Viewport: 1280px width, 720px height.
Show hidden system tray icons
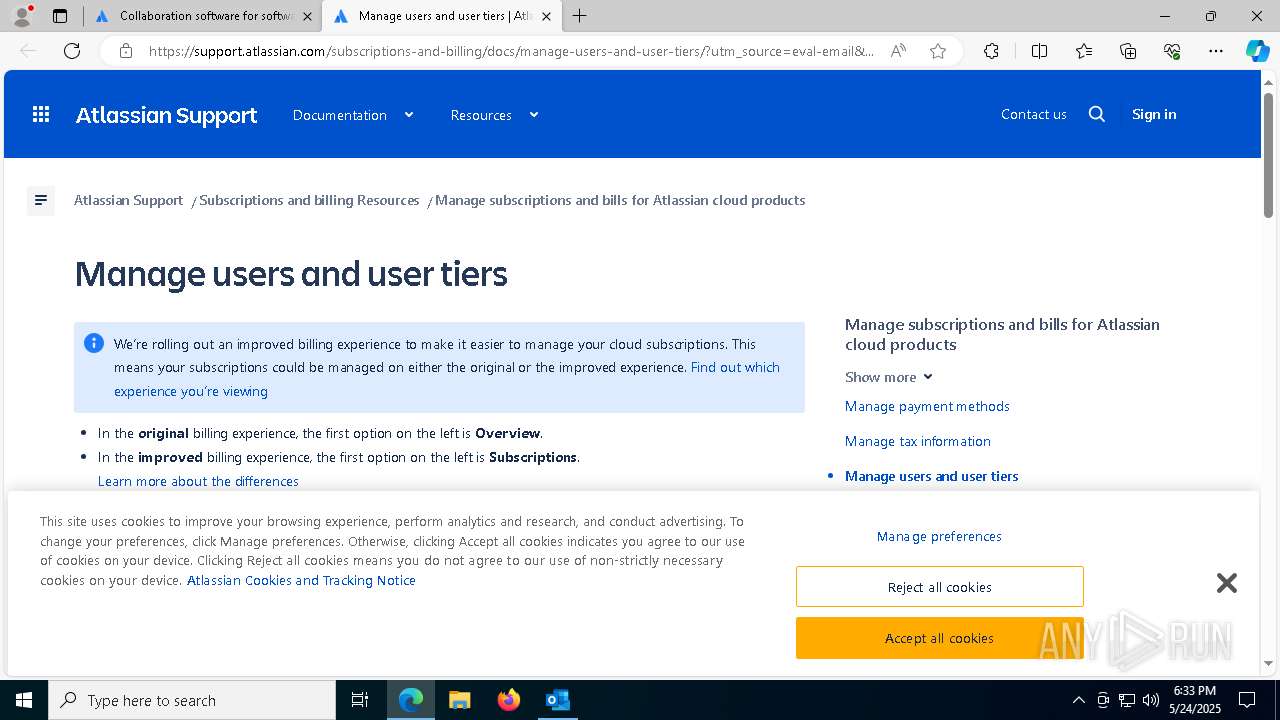tap(1078, 700)
